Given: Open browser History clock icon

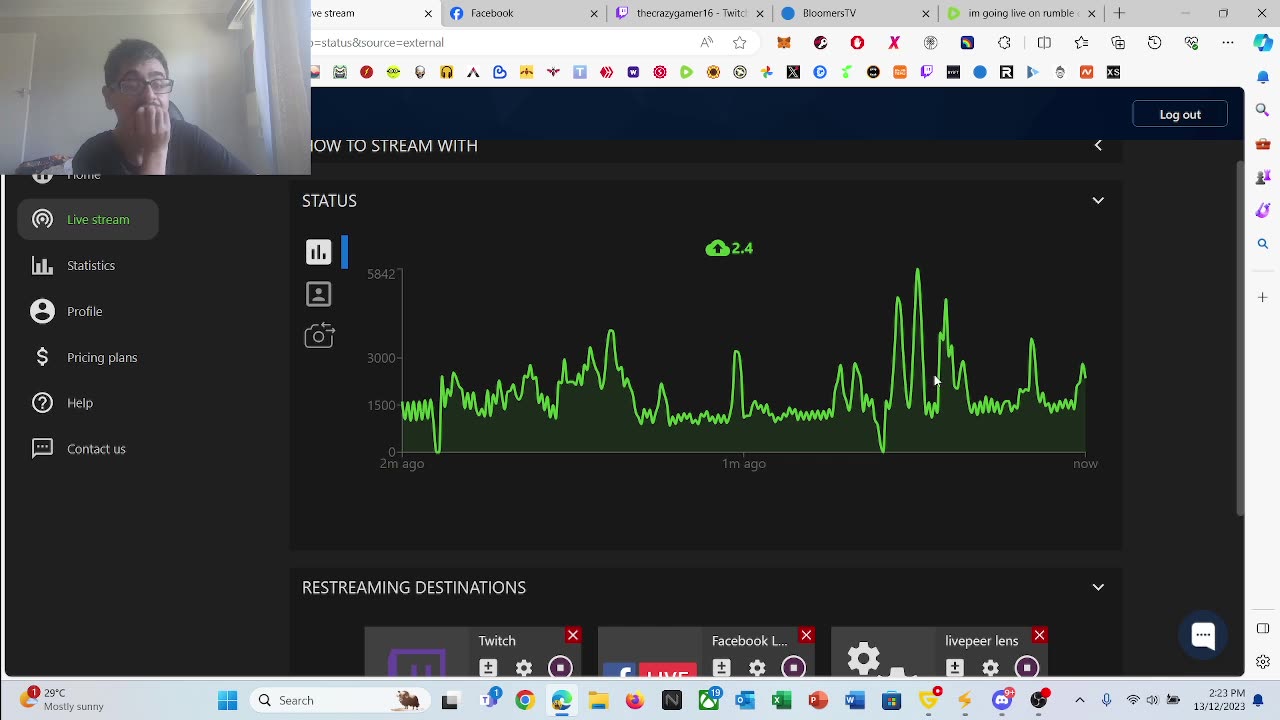Looking at the screenshot, I should pos(1155,43).
